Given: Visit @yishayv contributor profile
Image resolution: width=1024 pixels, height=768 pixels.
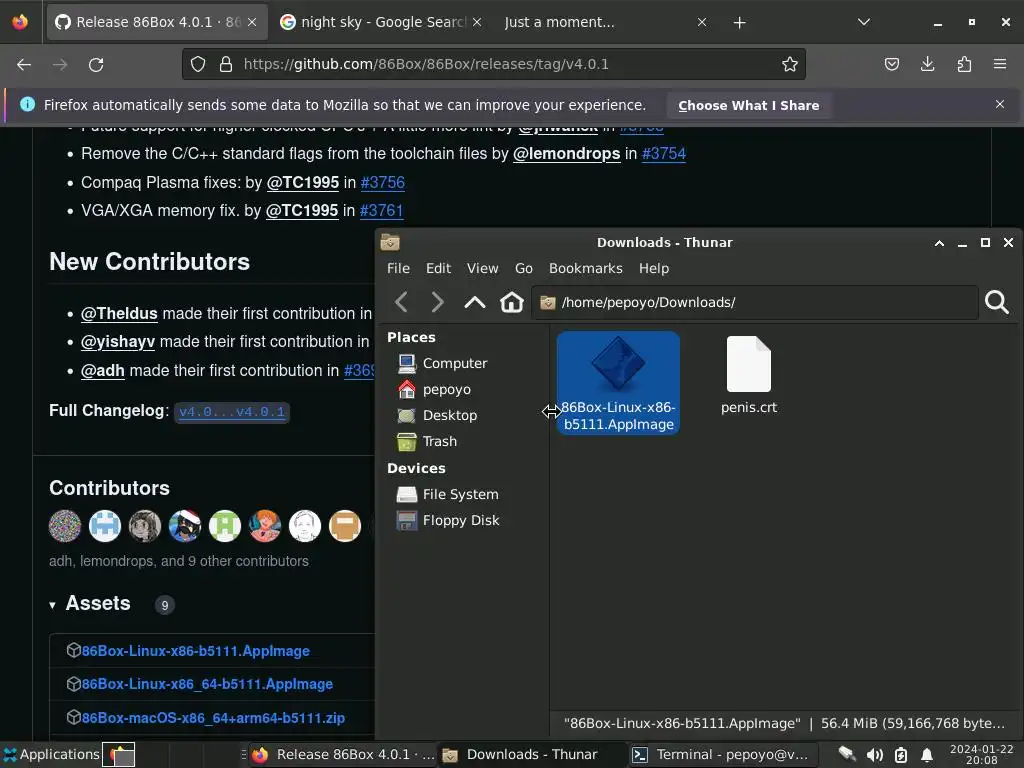Looking at the screenshot, I should (x=118, y=342).
